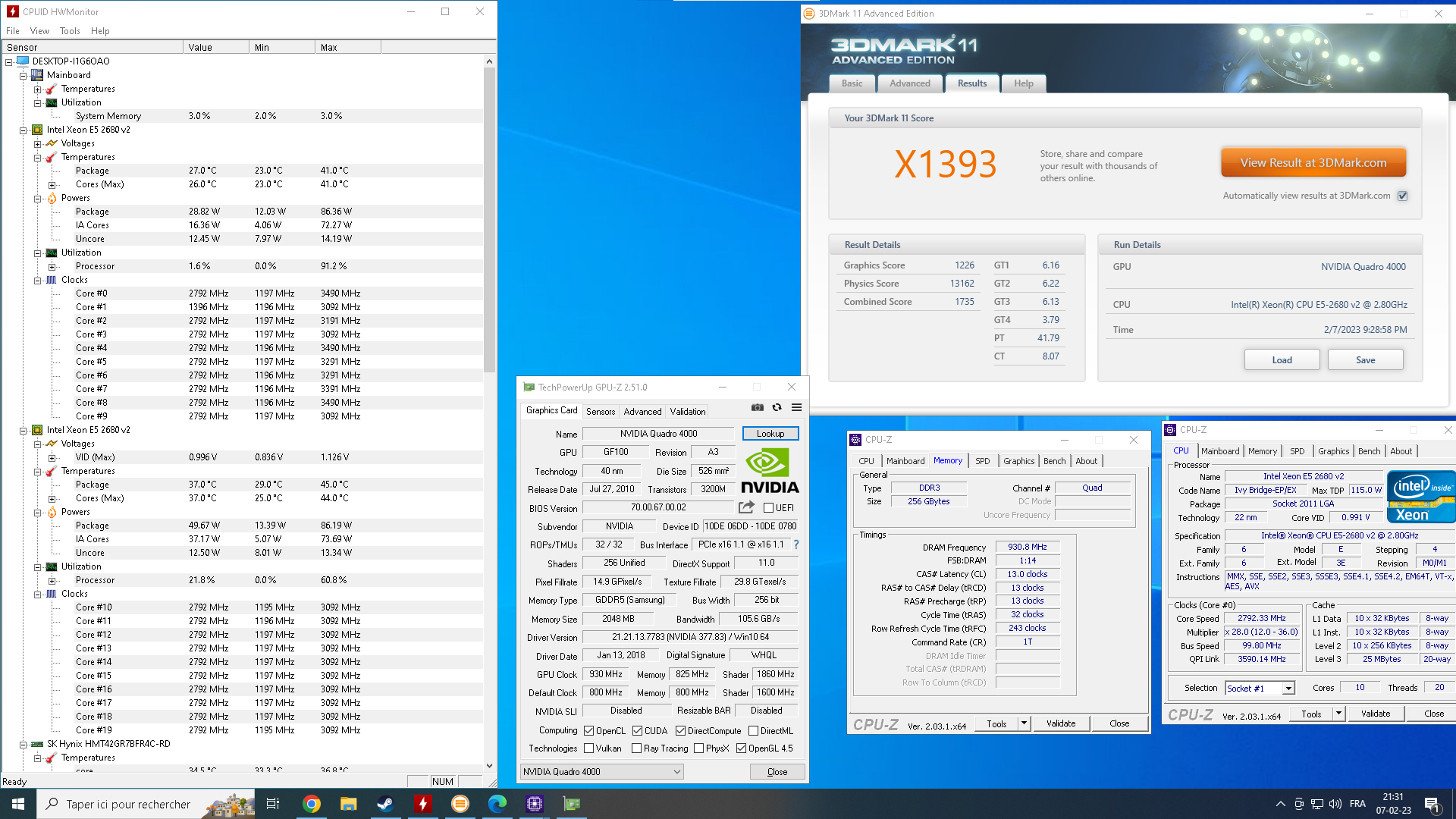
Task: Switch to the Advanced tab in 3DMark 11
Action: pos(910,83)
